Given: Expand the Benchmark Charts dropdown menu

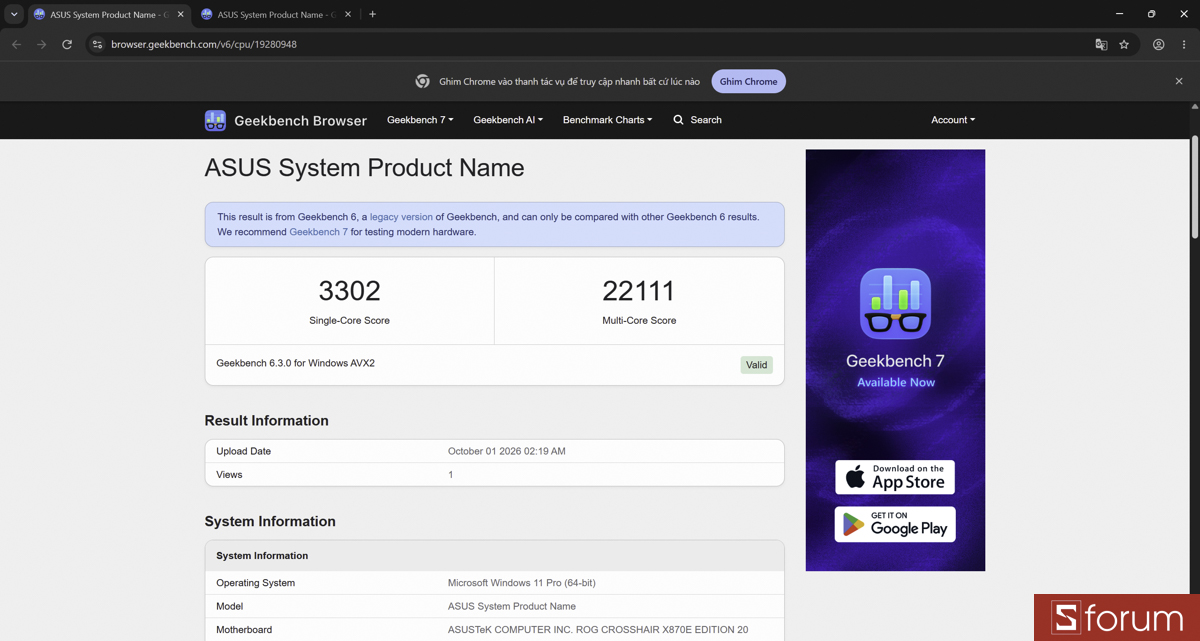Looking at the screenshot, I should tap(607, 120).
